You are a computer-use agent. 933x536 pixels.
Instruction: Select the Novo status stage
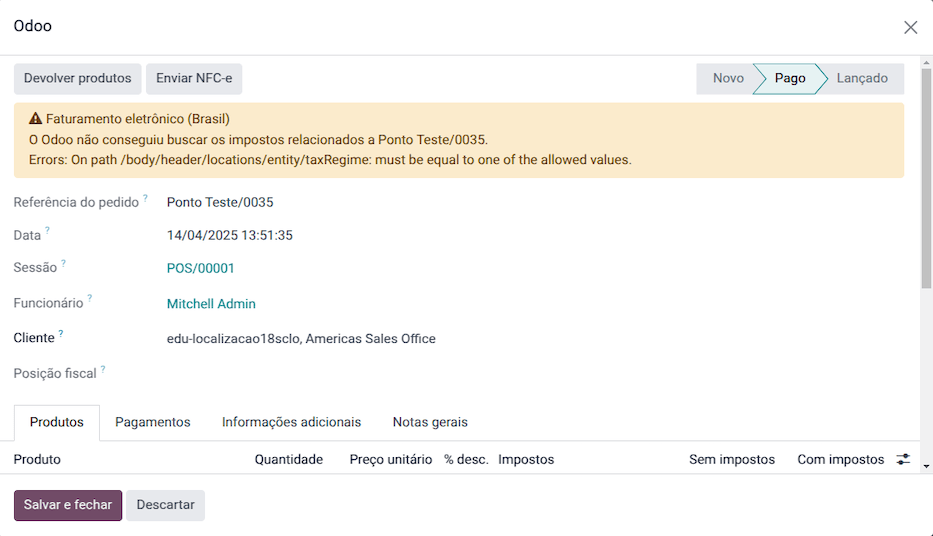[x=727, y=79]
